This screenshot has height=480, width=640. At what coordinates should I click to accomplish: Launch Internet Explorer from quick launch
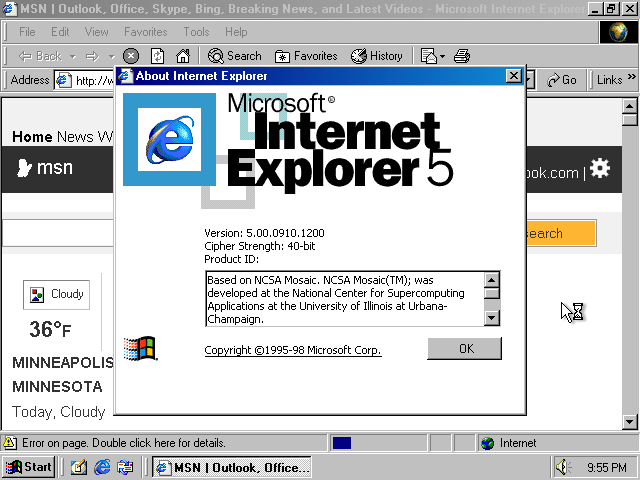click(102, 467)
